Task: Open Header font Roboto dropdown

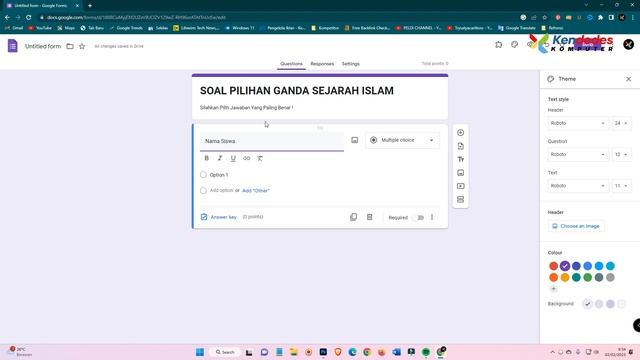Action: tap(578, 123)
